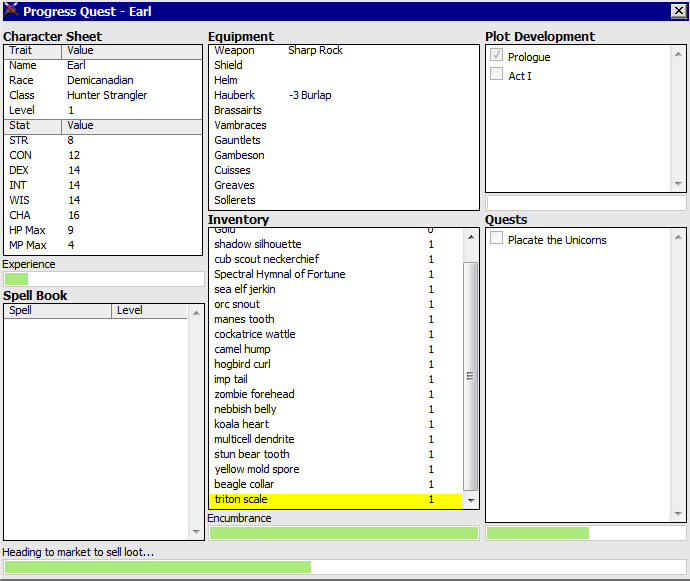
Task: Select the CON stat row
Action: click(x=103, y=155)
